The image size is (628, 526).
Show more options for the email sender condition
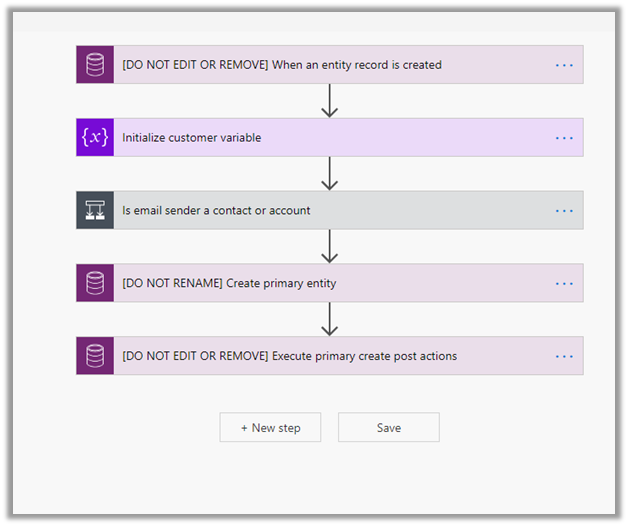click(x=564, y=211)
